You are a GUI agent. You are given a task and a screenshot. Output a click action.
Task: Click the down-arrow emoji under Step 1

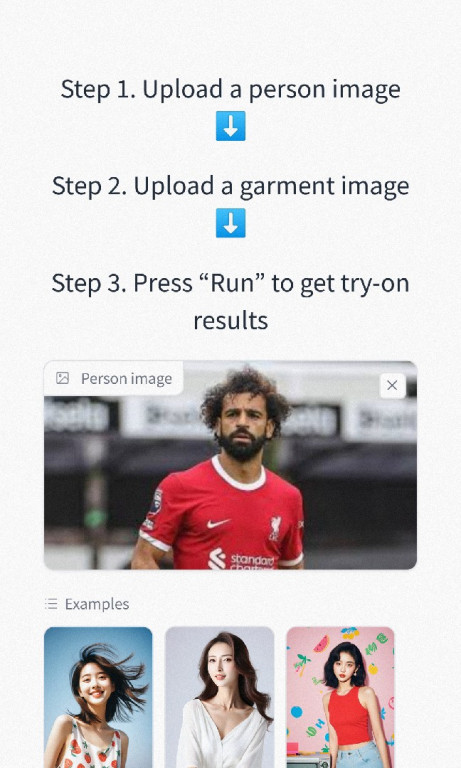click(x=230, y=126)
